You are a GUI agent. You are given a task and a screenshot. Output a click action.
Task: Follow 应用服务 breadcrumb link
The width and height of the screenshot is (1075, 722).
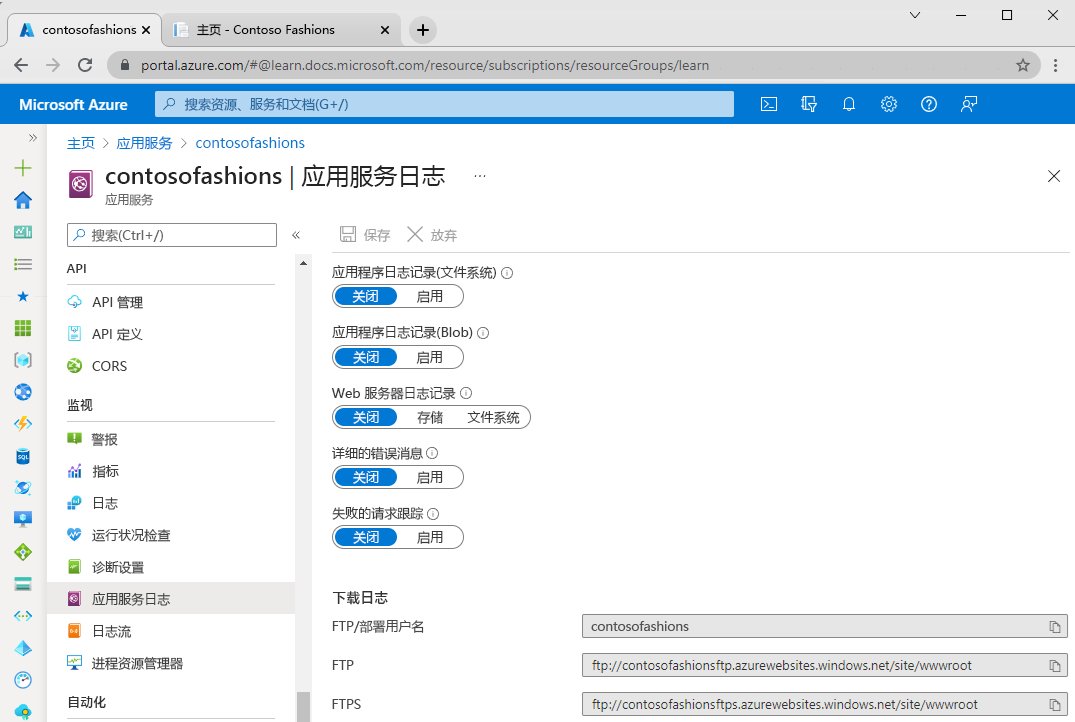144,143
